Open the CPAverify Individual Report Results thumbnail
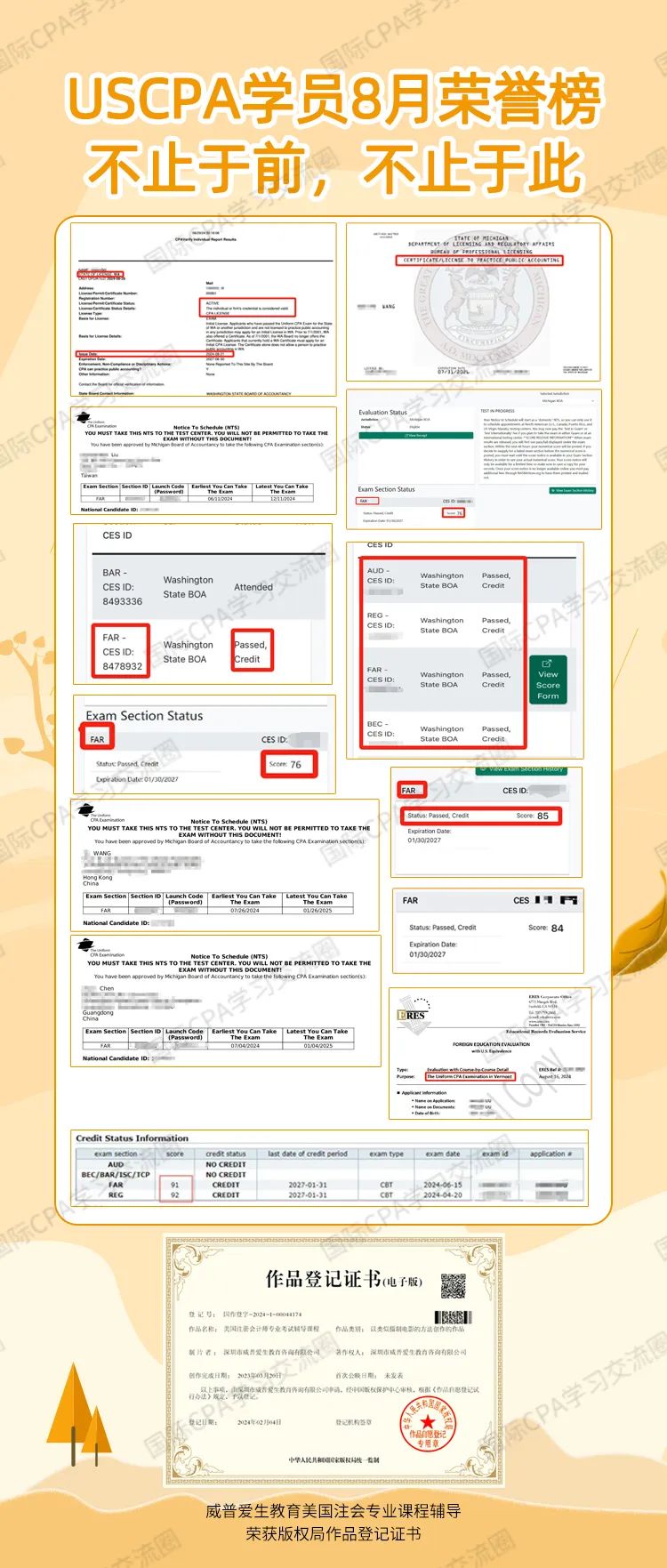The image size is (667, 1568). (x=205, y=311)
